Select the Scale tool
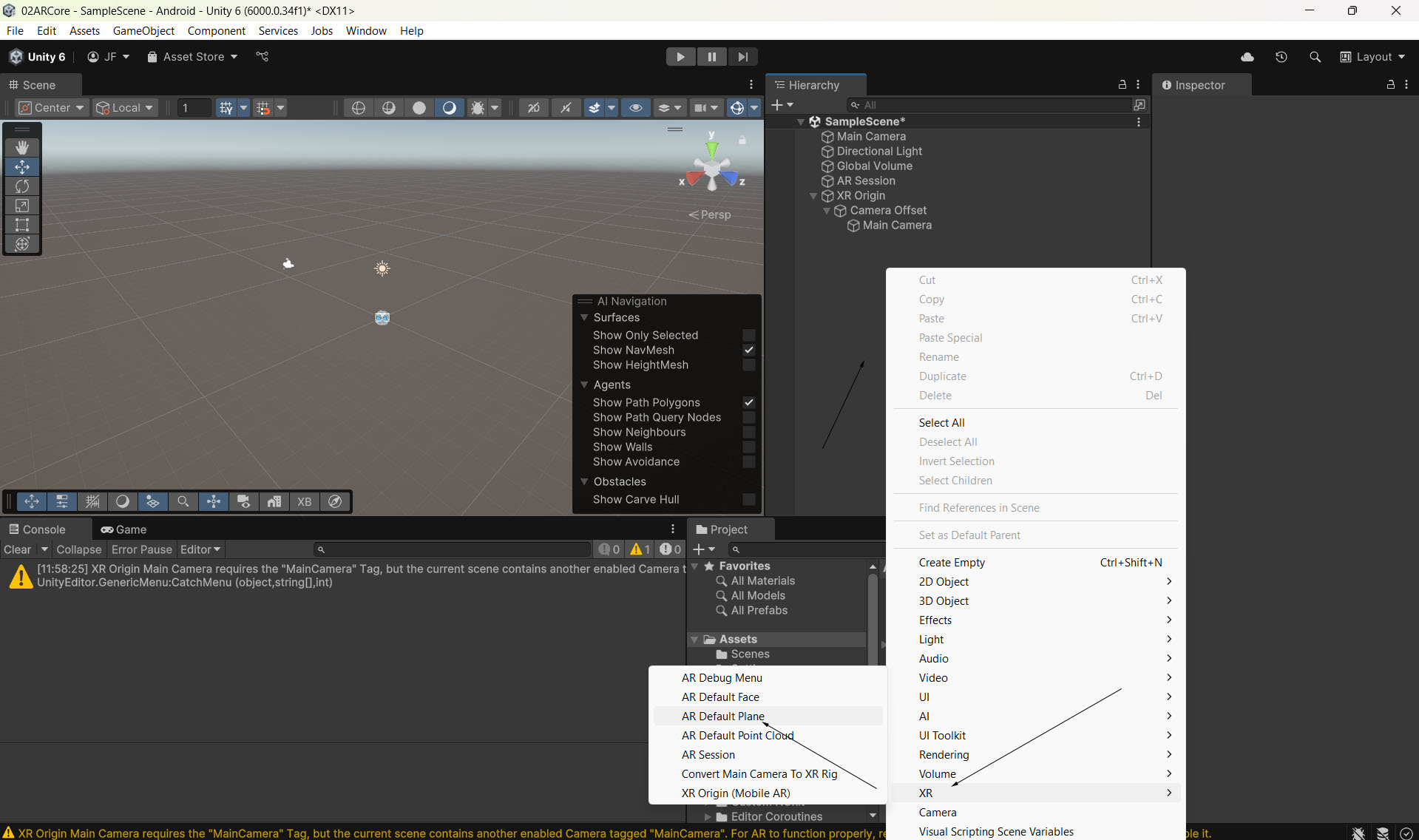The image size is (1419, 840). pos(22,206)
